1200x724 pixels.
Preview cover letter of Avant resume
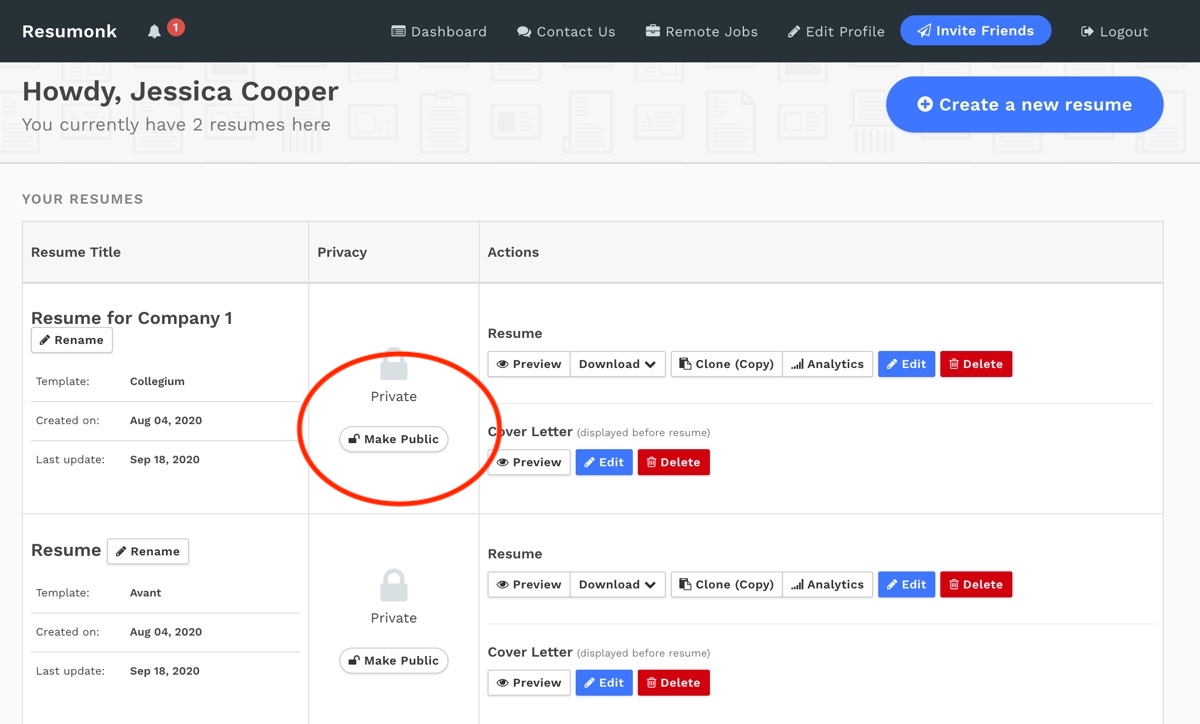click(529, 682)
